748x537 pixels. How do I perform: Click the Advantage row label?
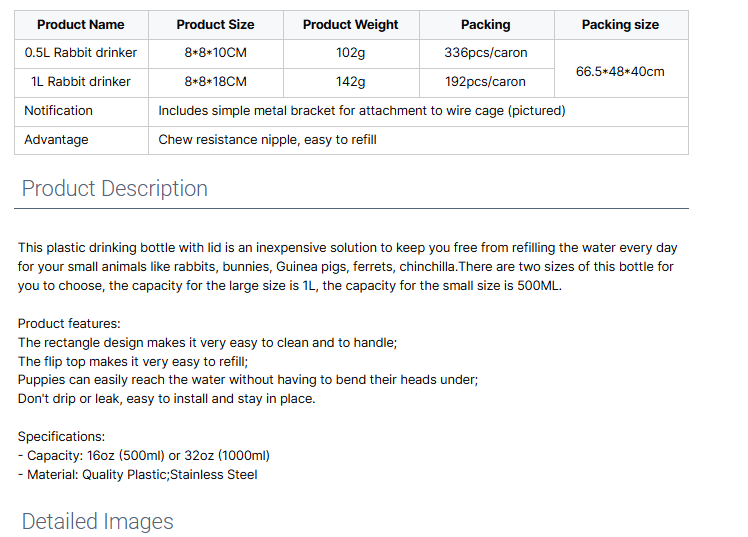(56, 140)
